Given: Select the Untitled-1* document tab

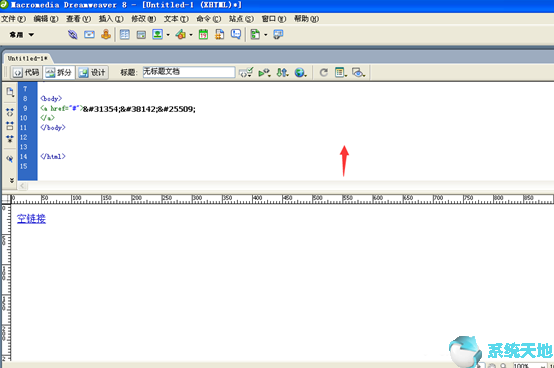Looking at the screenshot, I should coord(28,58).
